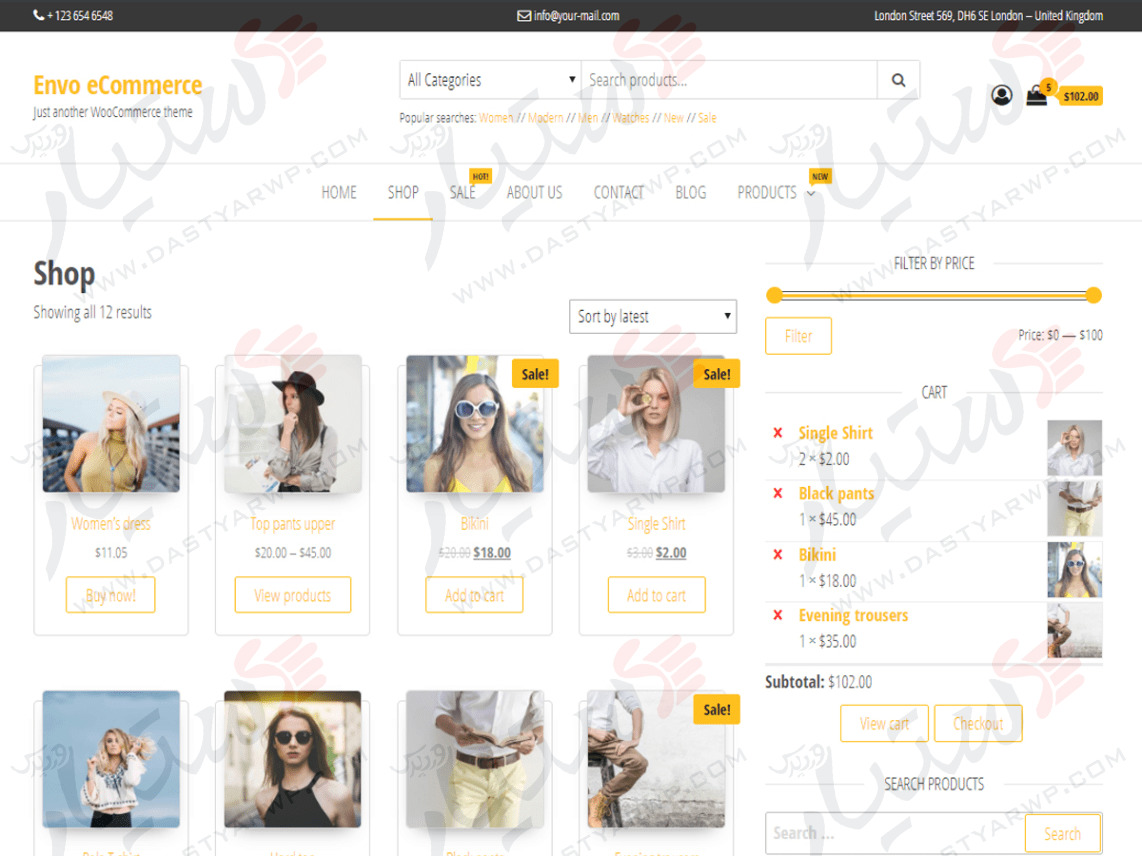Open the Women's dress product image
1142x856 pixels.
[111, 424]
